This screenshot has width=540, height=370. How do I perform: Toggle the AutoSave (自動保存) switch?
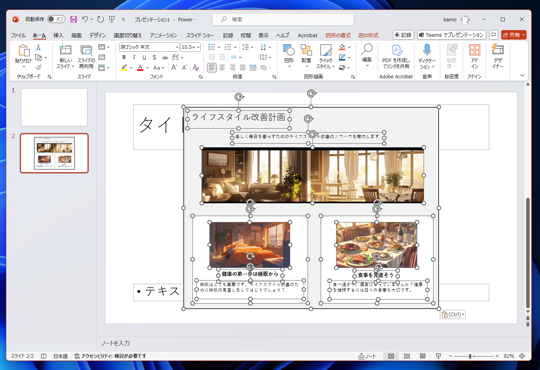(56, 19)
